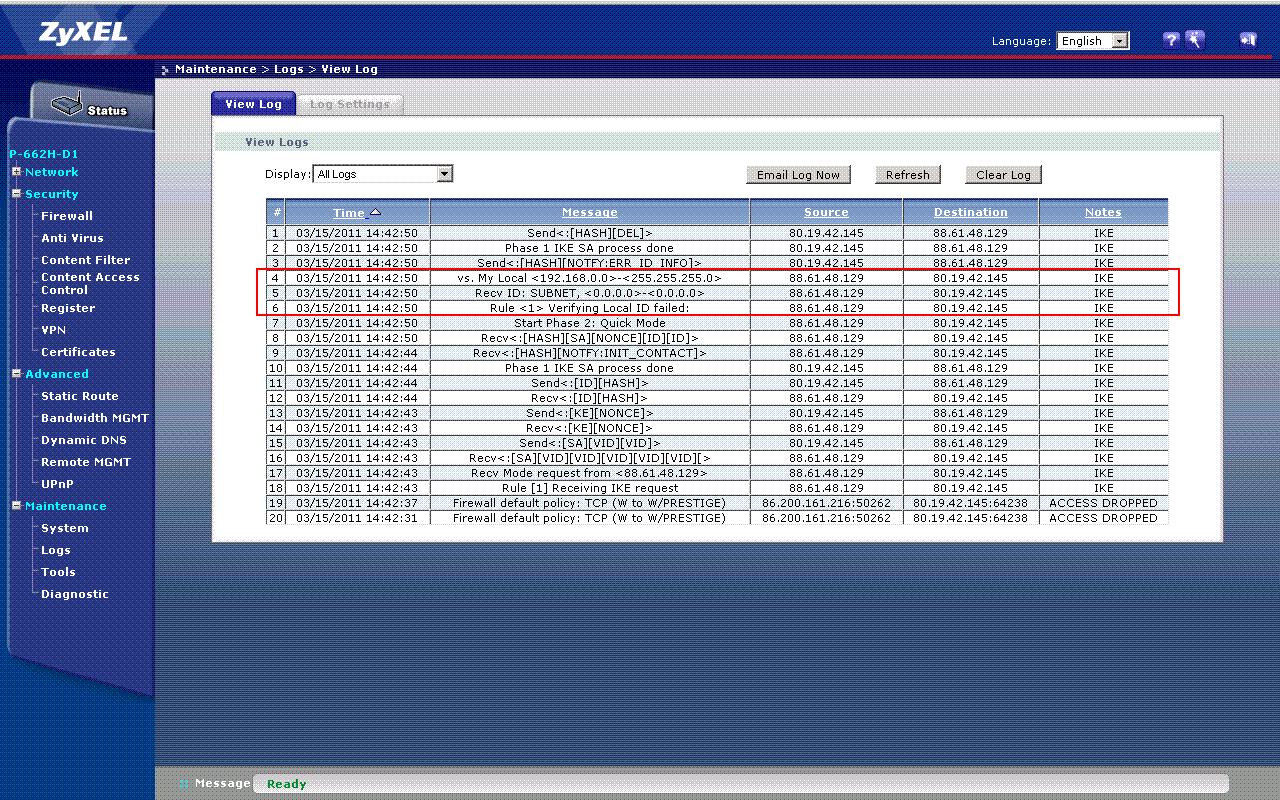Image resolution: width=1280 pixels, height=800 pixels.
Task: Click the logout door icon
Action: [x=1247, y=40]
